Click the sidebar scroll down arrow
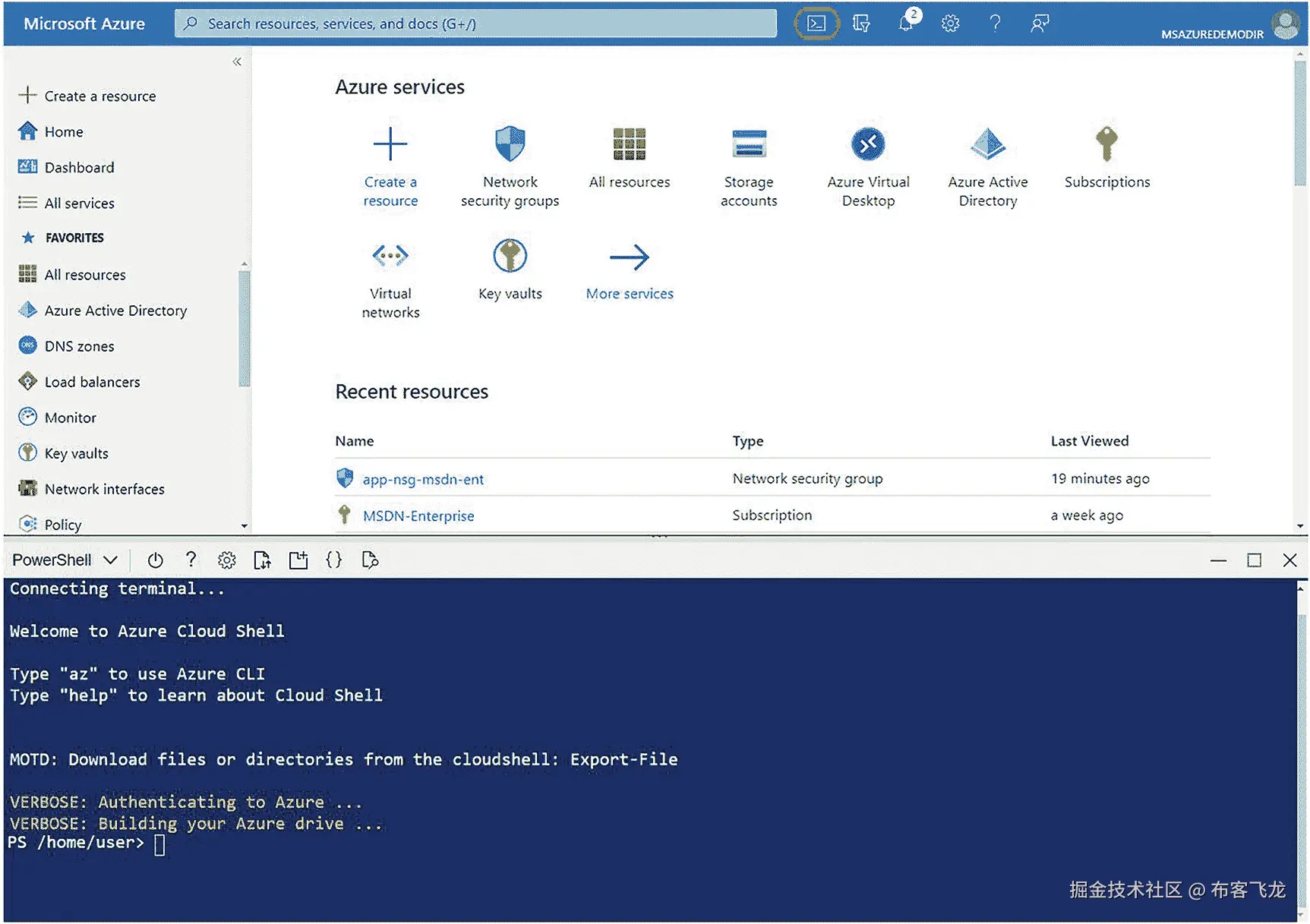 coord(244,525)
